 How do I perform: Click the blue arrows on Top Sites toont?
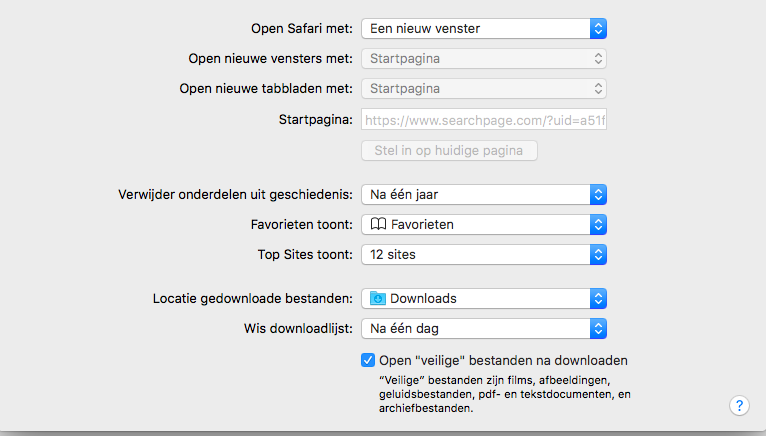598,254
